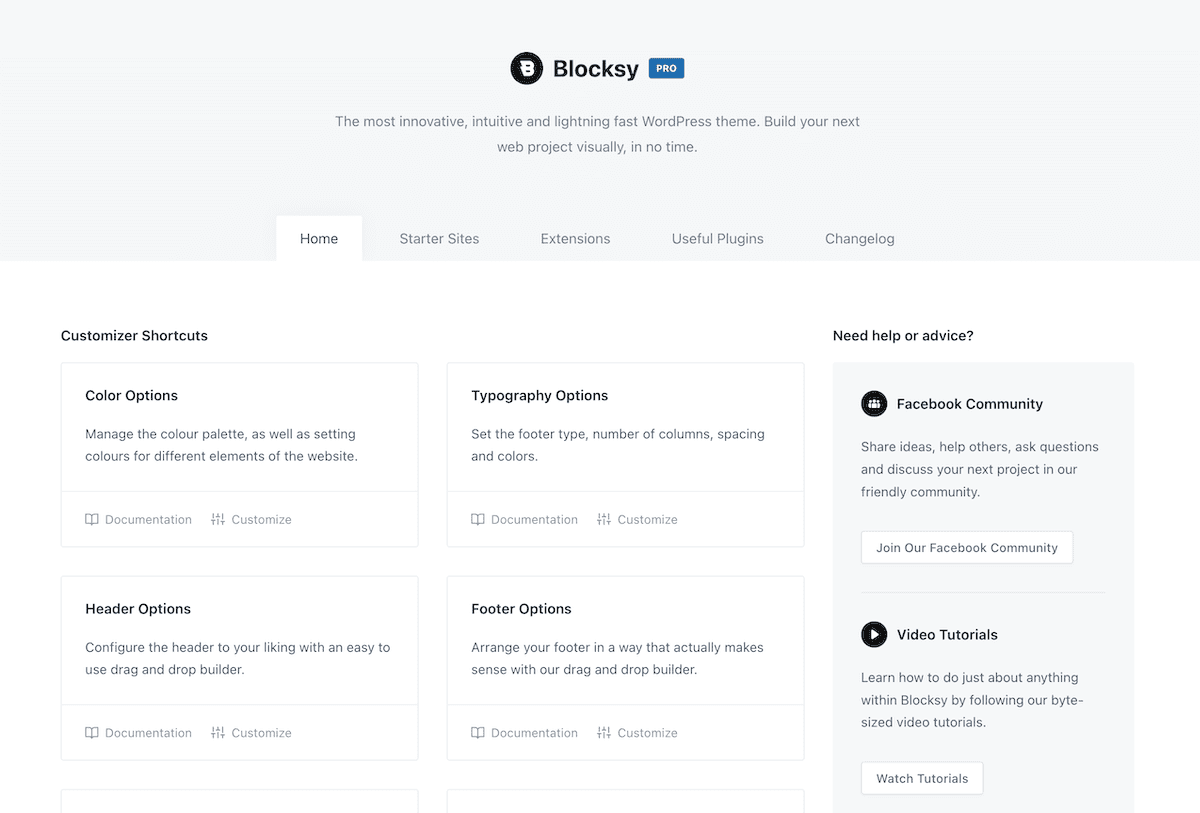The image size is (1200, 813).
Task: Click the book icon in Color Options card
Action: click(x=92, y=519)
